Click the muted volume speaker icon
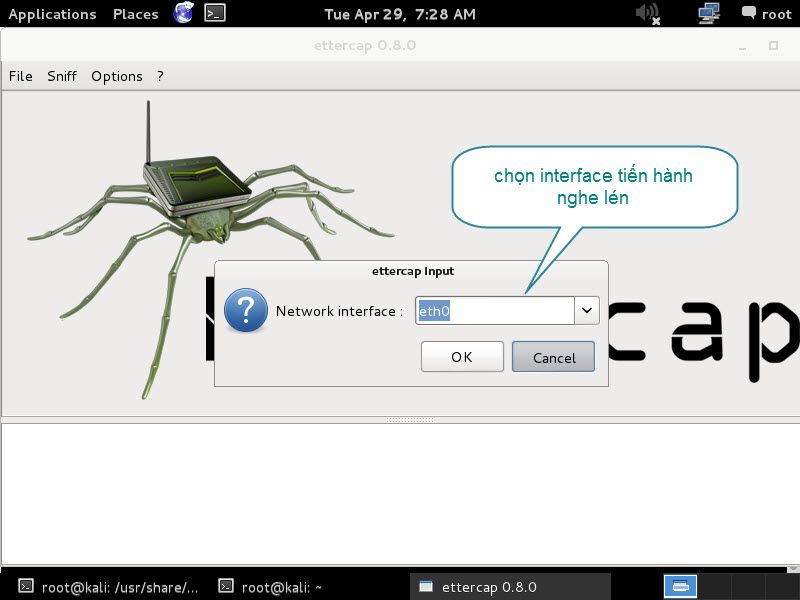 coord(648,13)
